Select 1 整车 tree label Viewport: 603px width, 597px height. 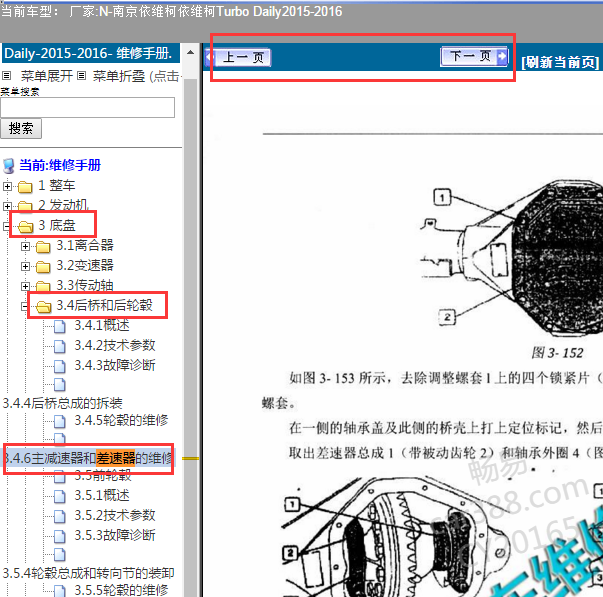(57, 186)
